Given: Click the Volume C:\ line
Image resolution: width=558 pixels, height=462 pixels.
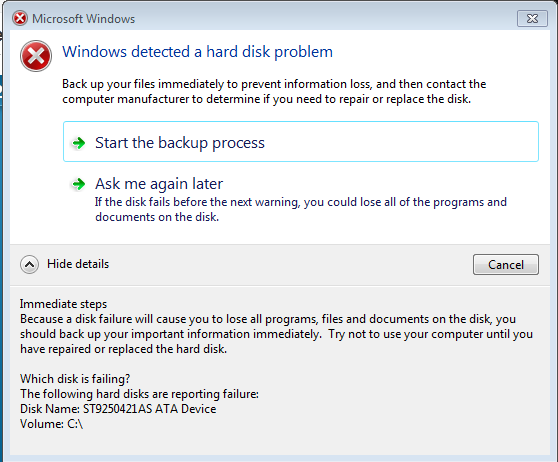Looking at the screenshot, I should tap(52, 424).
